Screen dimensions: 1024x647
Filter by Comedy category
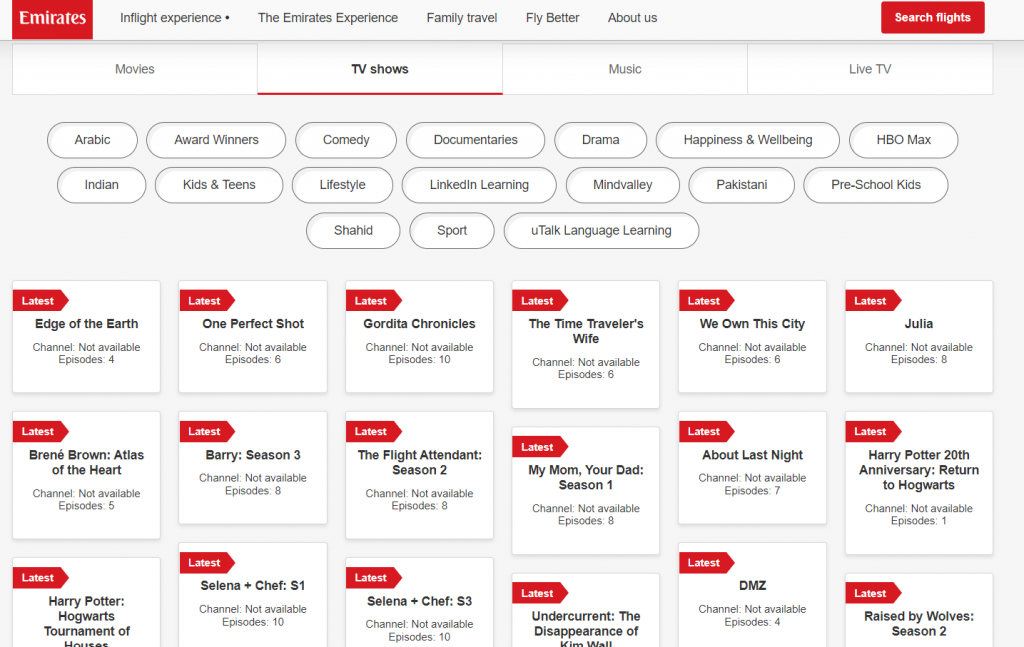click(x=346, y=140)
